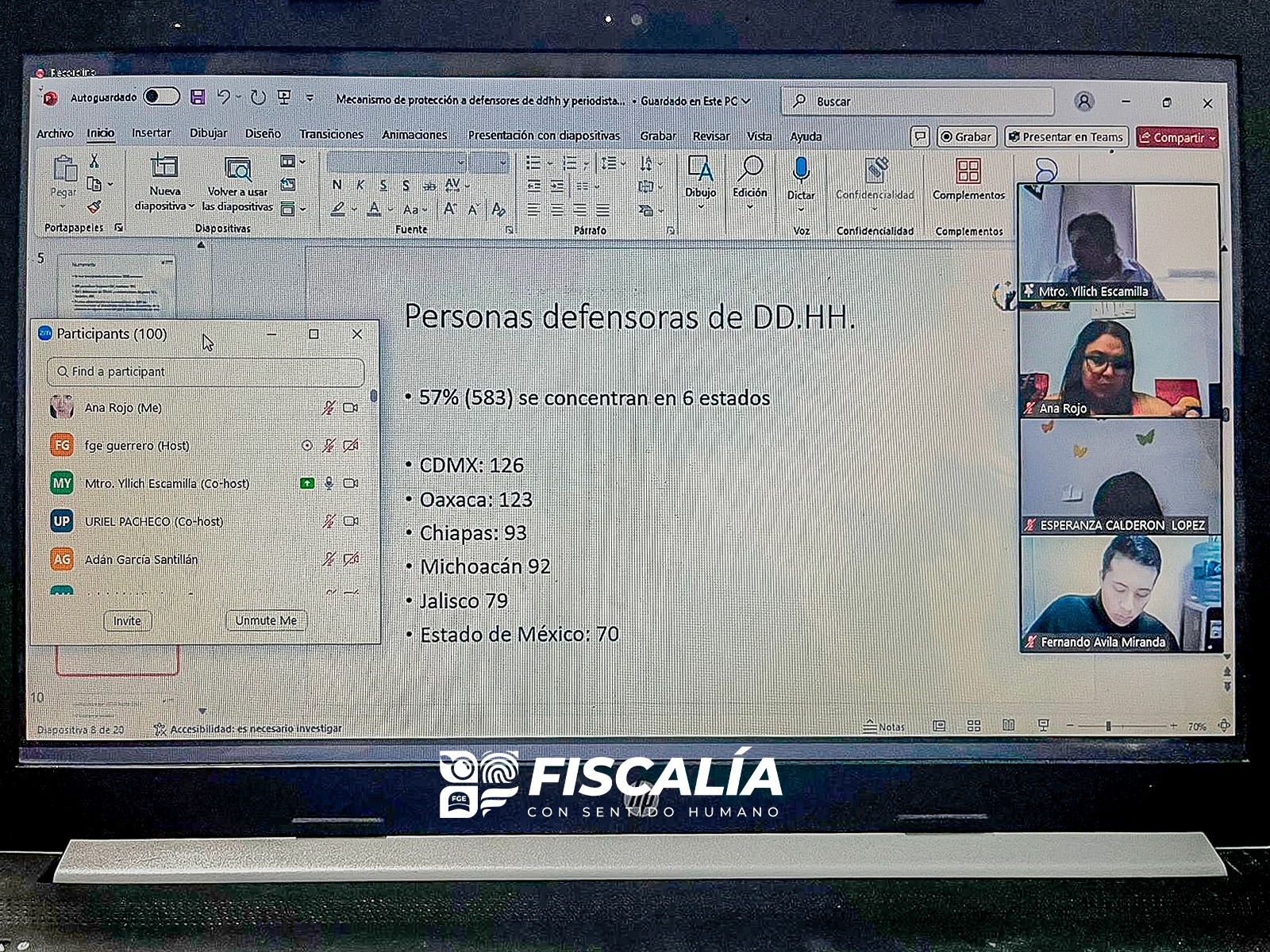
Task: Click the text highlight color pen
Action: coord(338,209)
